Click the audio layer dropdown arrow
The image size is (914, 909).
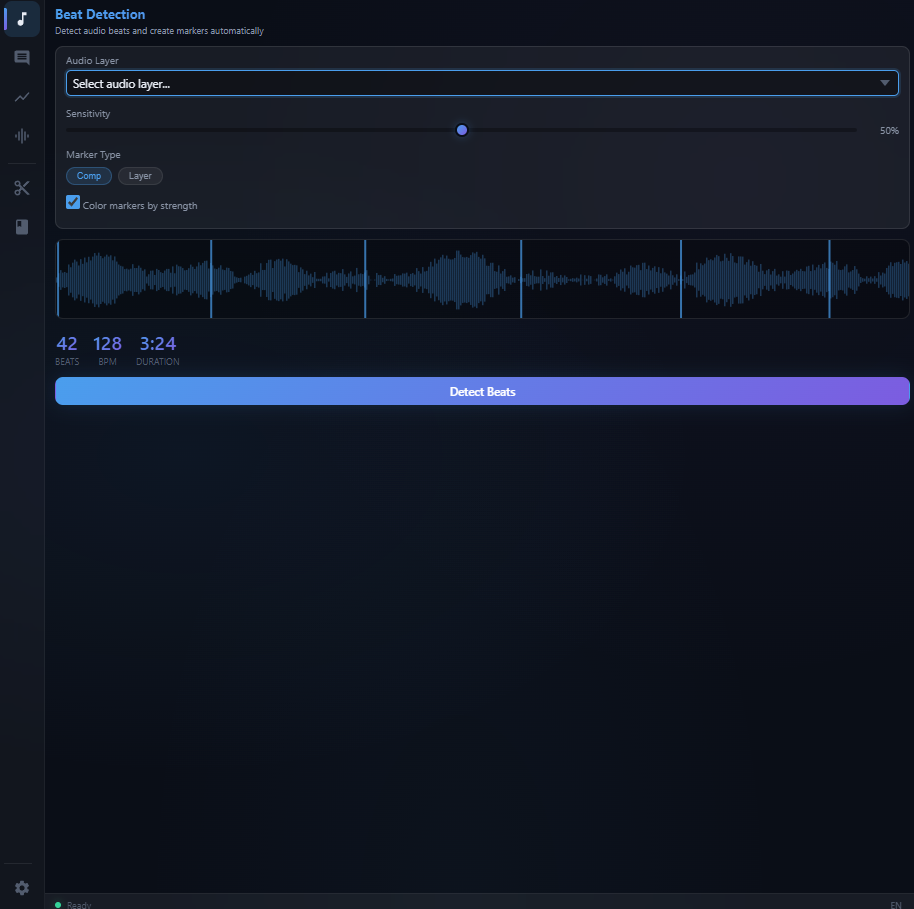point(884,83)
